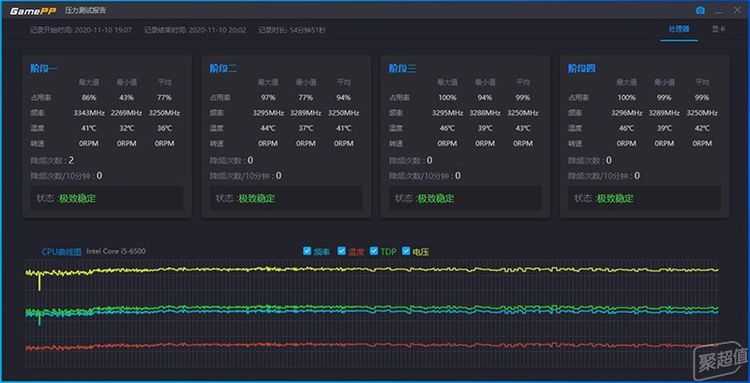The image size is (750, 383).
Task: Click the 3288MHz minimum frequency value
Action: [x=485, y=113]
